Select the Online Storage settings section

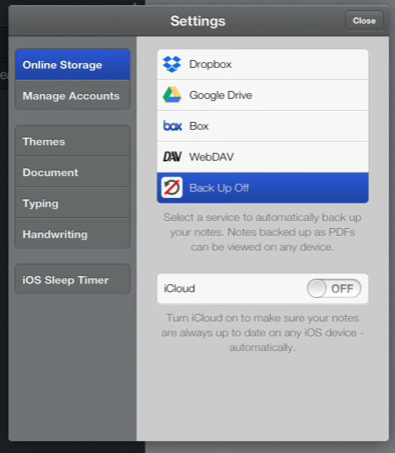(x=73, y=65)
